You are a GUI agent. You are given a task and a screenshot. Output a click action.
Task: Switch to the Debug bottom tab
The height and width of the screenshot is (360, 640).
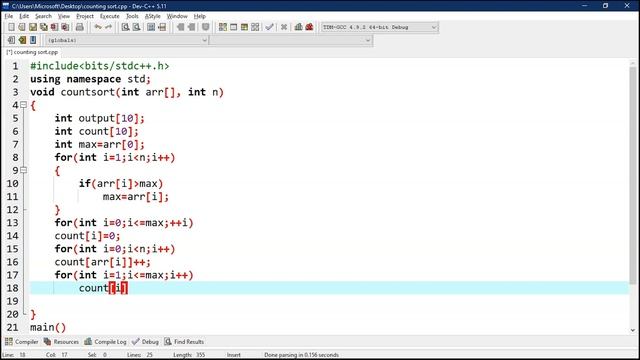coord(146,342)
